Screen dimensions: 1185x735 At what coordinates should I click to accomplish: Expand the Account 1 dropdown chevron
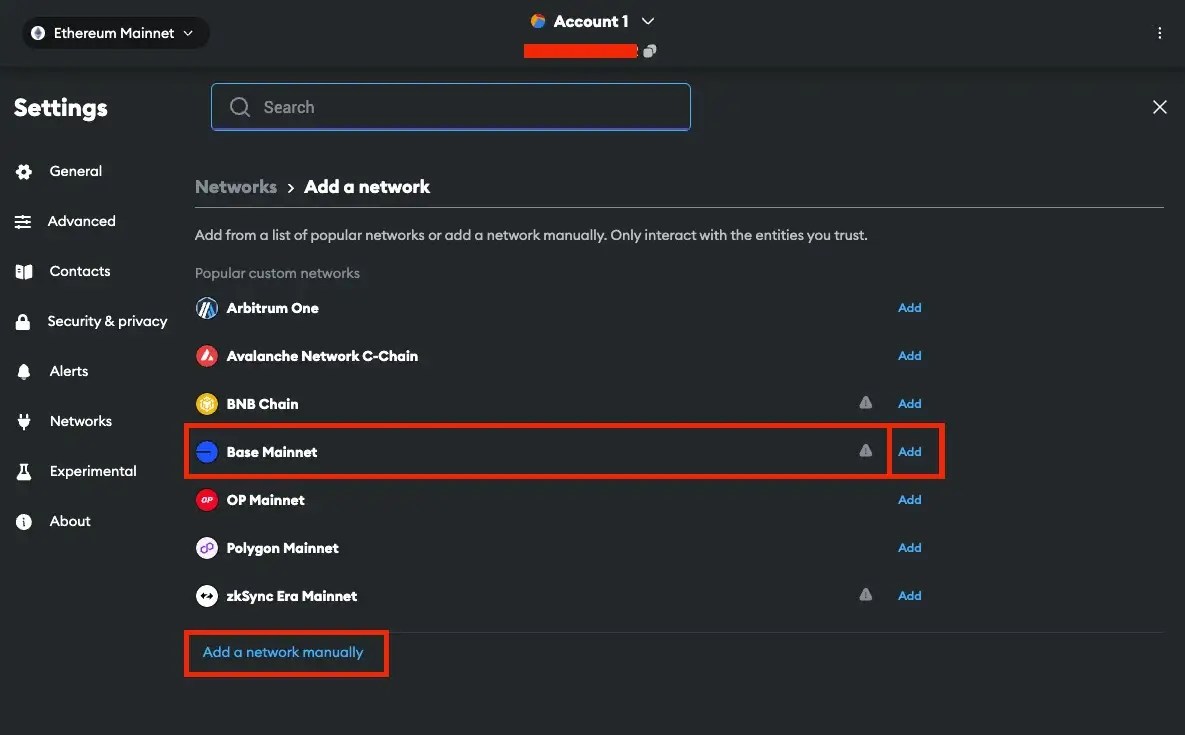coord(647,20)
